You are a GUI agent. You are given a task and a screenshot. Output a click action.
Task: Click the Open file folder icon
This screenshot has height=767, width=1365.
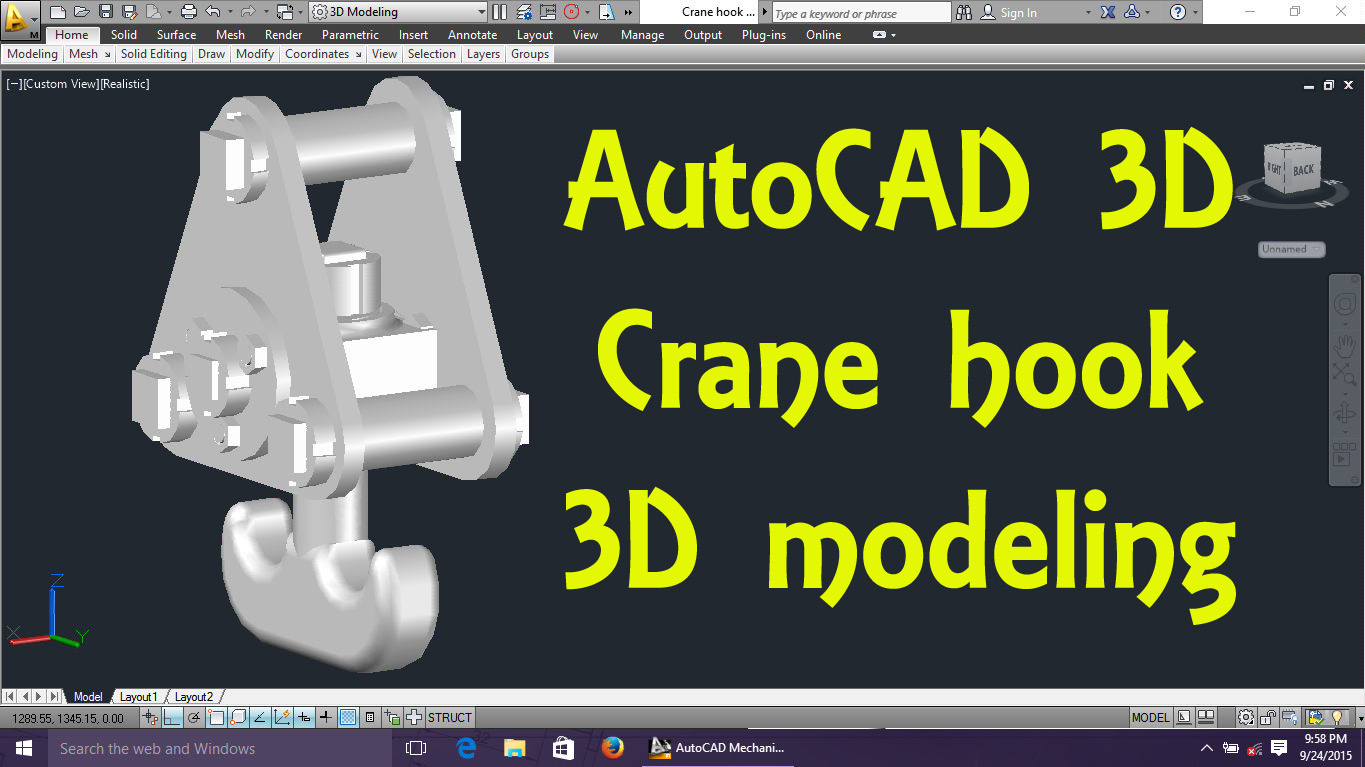[x=82, y=12]
